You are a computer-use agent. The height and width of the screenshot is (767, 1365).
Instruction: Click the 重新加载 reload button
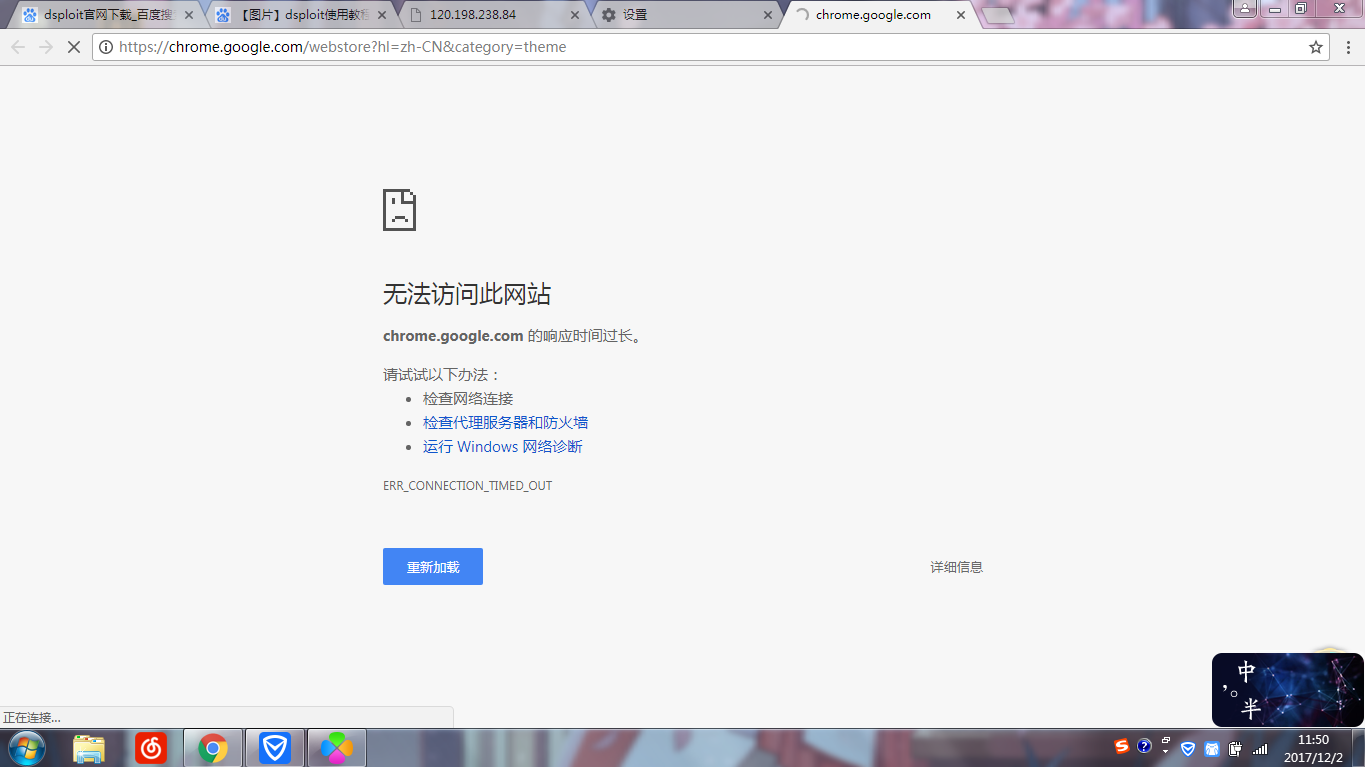433,567
